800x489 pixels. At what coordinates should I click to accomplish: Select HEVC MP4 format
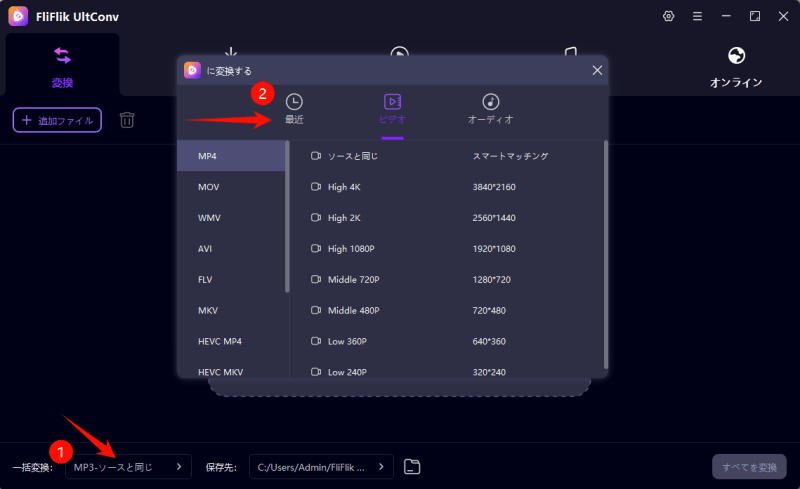tap(231, 341)
